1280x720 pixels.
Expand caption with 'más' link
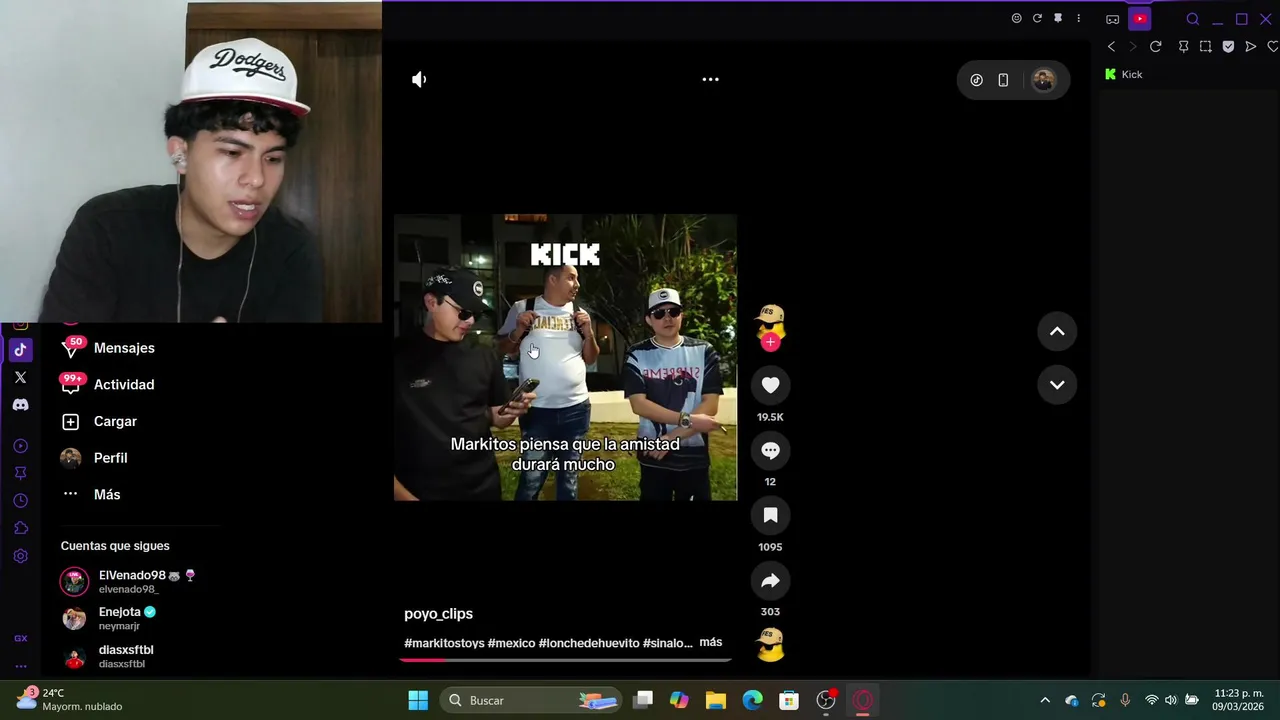[711, 642]
